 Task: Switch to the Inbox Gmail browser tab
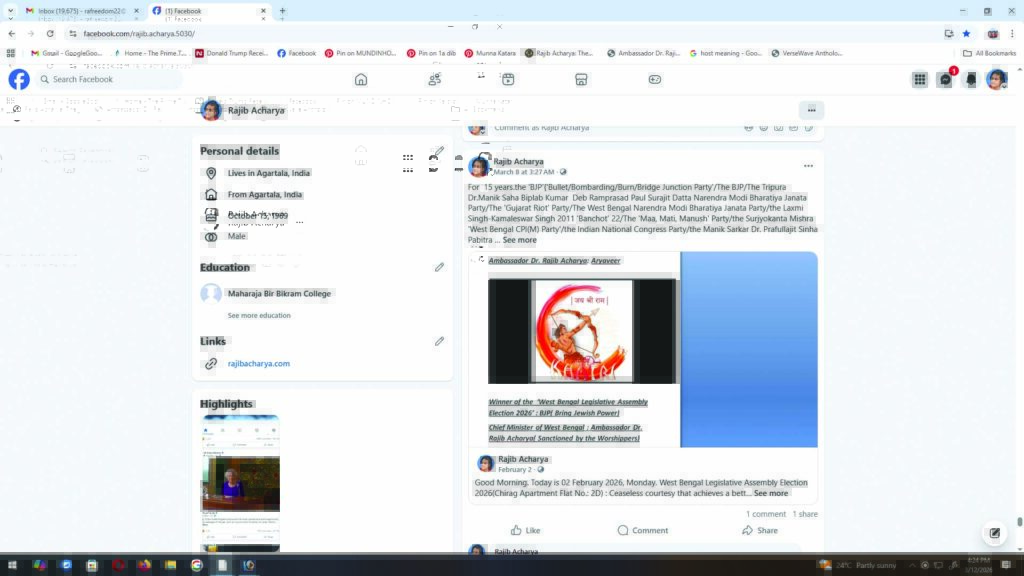pyautogui.click(x=80, y=11)
